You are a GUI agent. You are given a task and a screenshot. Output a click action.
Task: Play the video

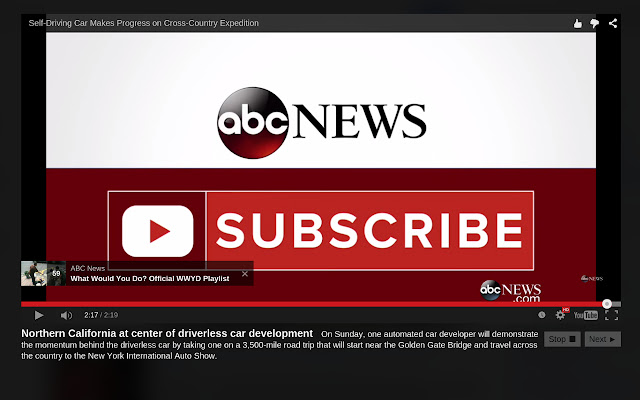39,315
